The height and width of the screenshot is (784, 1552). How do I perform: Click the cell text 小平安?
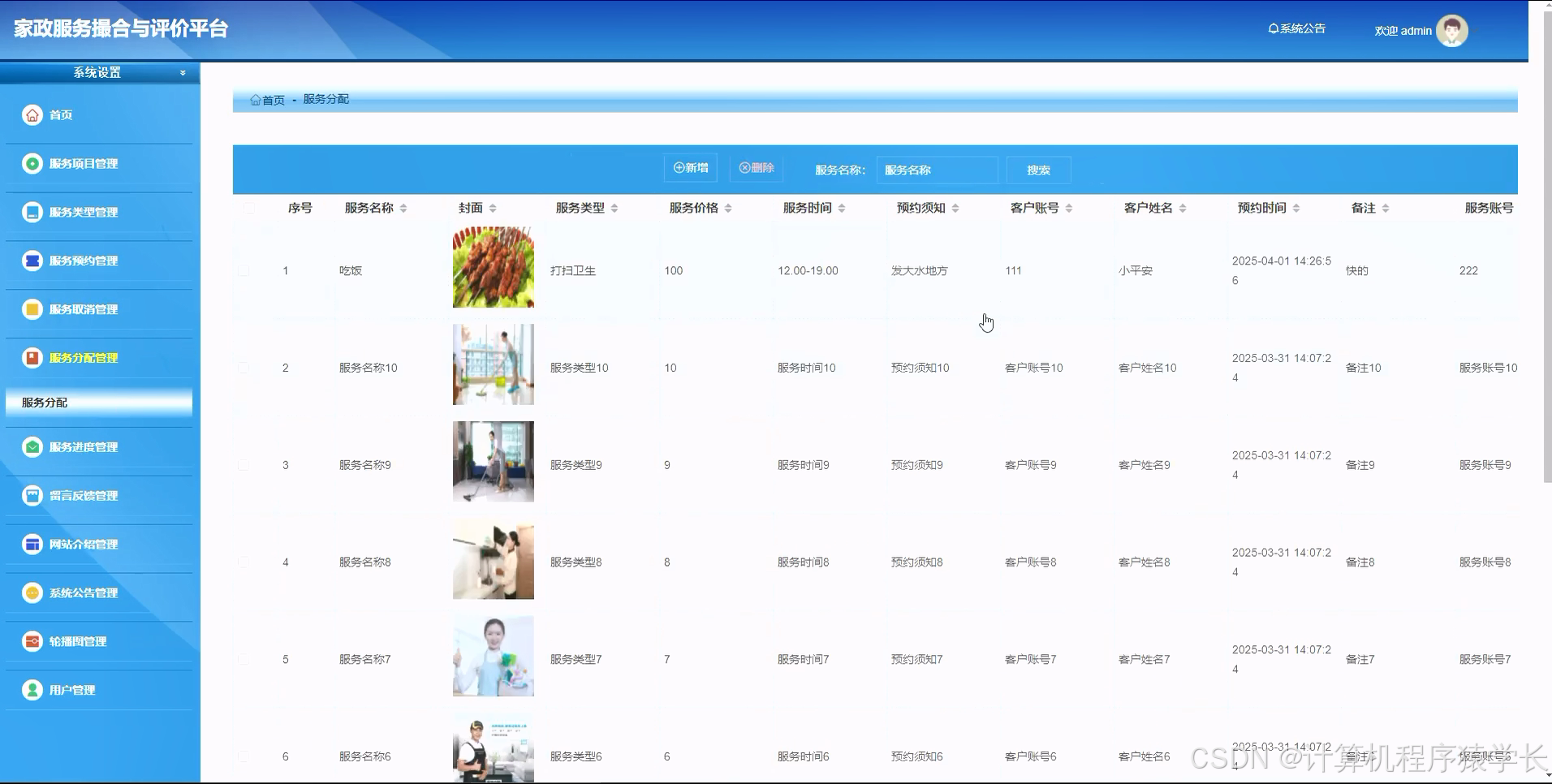[x=1136, y=271]
